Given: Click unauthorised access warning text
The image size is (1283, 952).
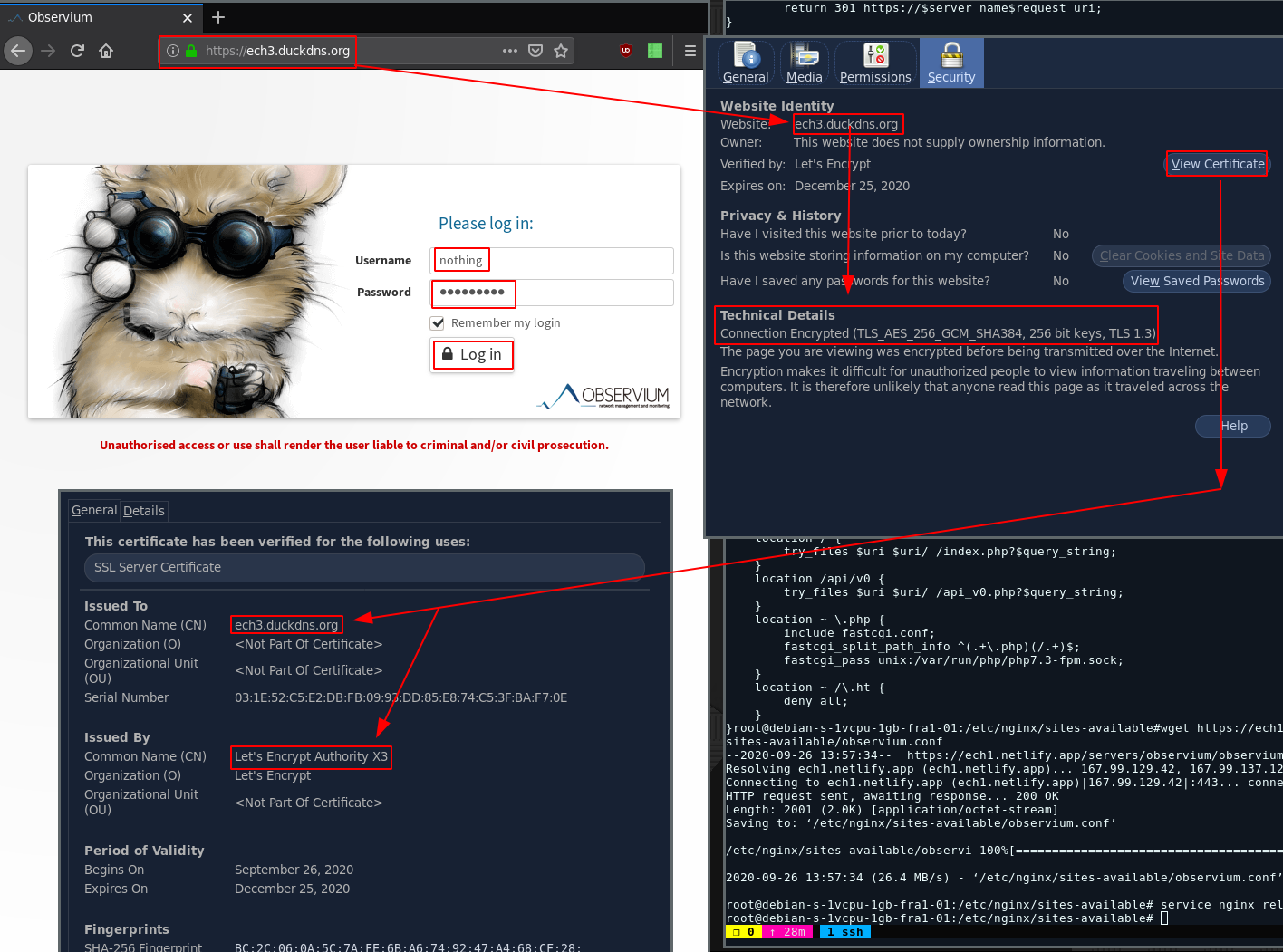Looking at the screenshot, I should point(354,445).
